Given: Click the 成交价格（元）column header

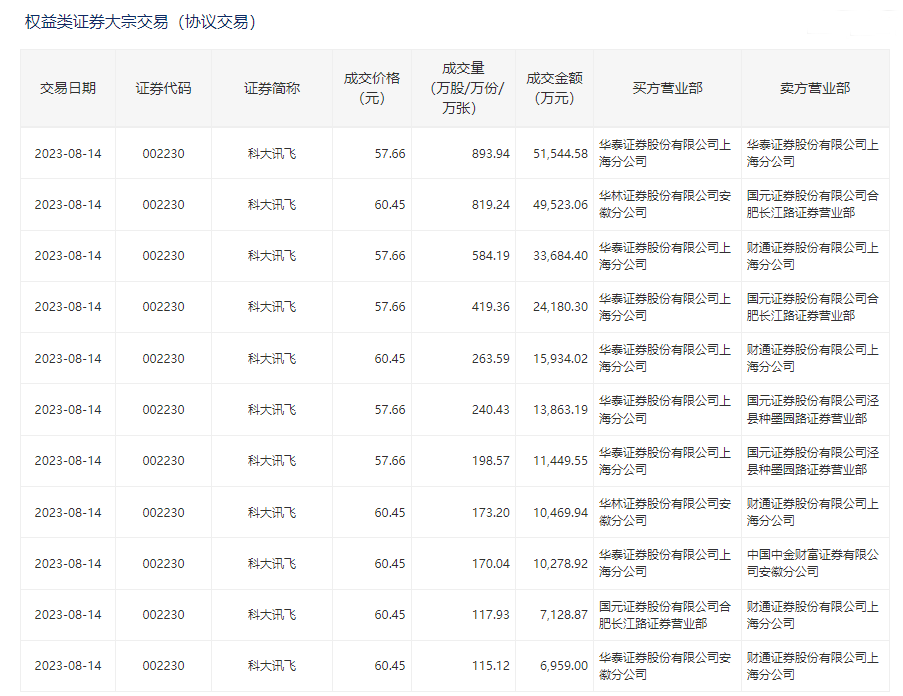Looking at the screenshot, I should pos(370,88).
